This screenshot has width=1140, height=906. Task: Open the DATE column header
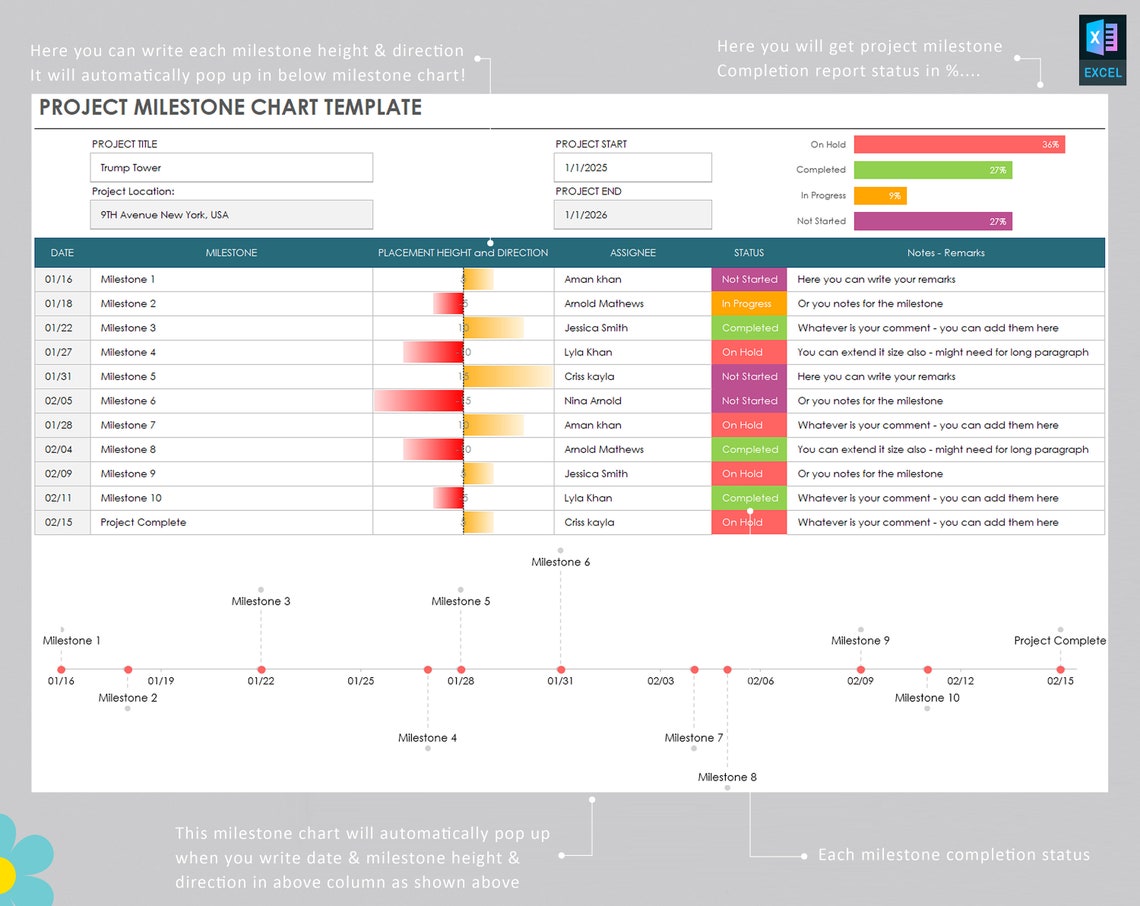click(x=61, y=253)
